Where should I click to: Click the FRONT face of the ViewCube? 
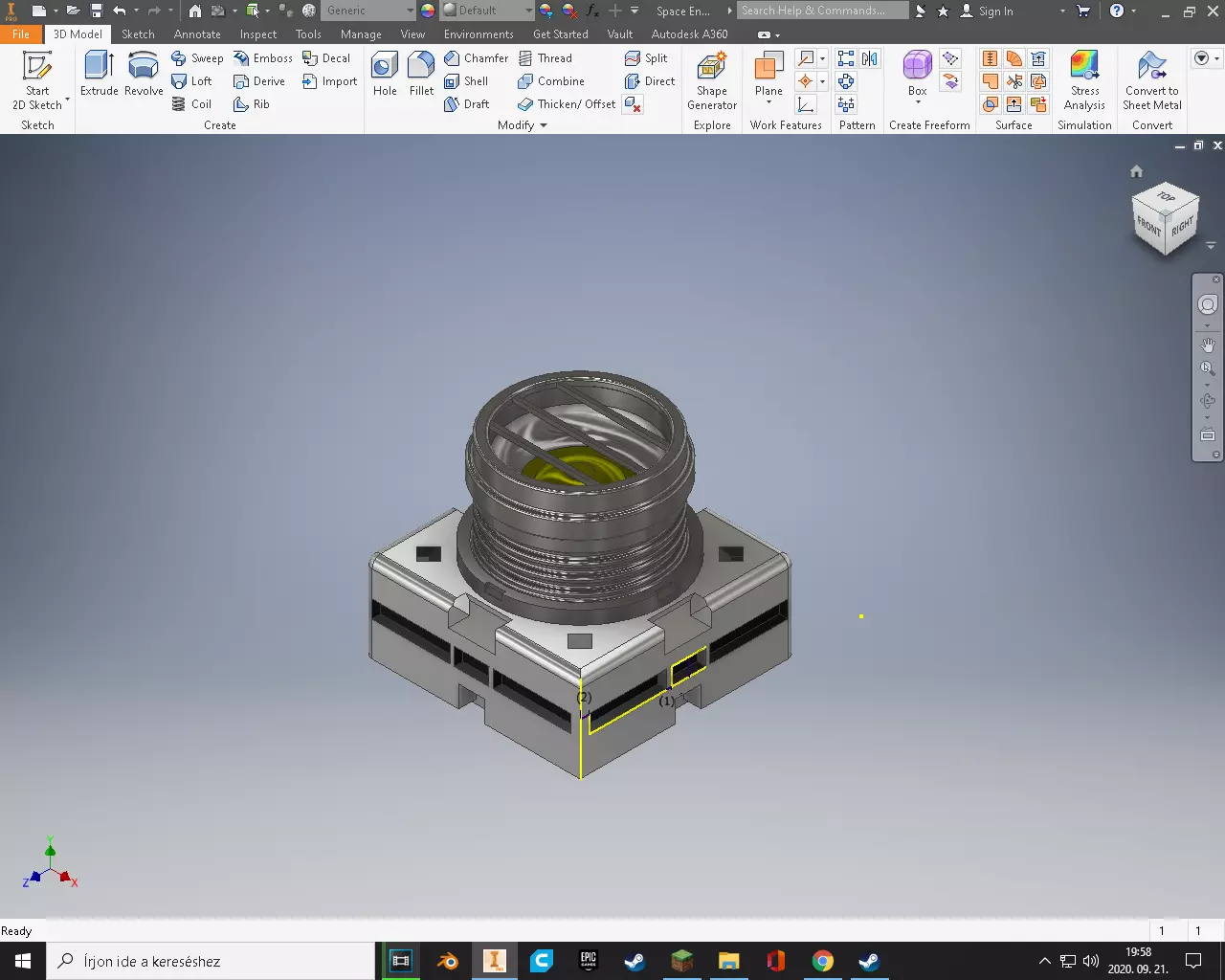1148,227
